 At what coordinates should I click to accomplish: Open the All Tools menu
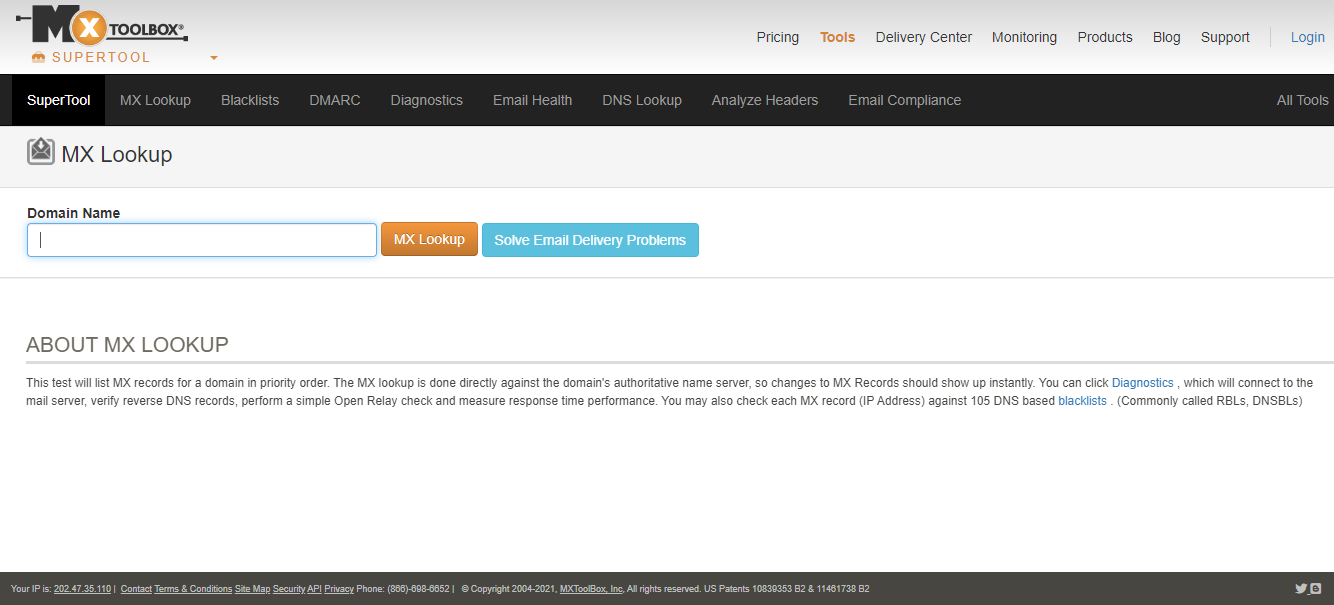(1302, 100)
